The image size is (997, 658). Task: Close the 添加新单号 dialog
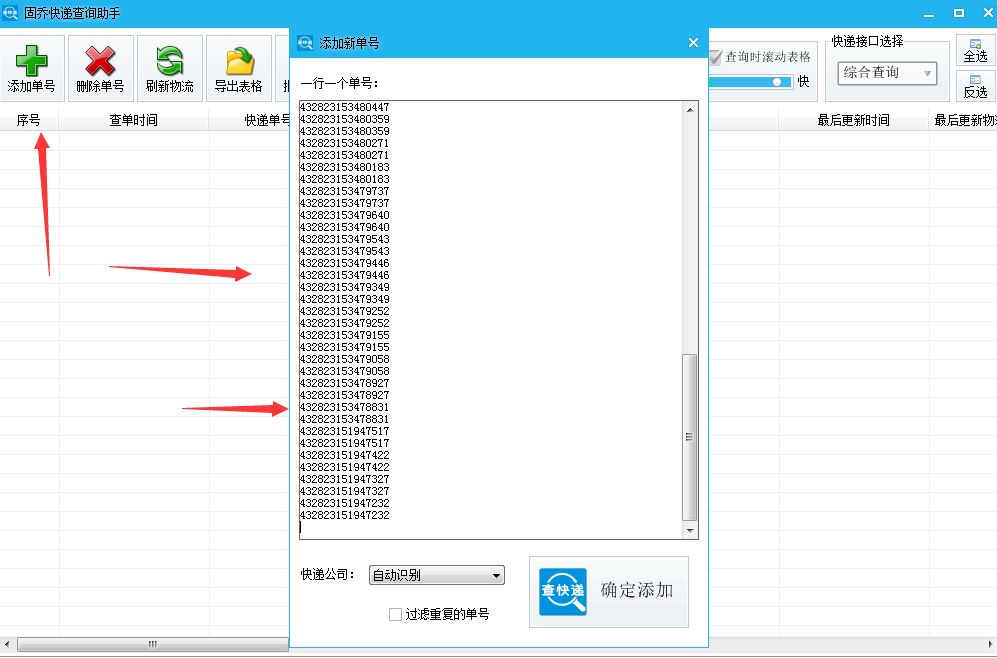(x=693, y=42)
